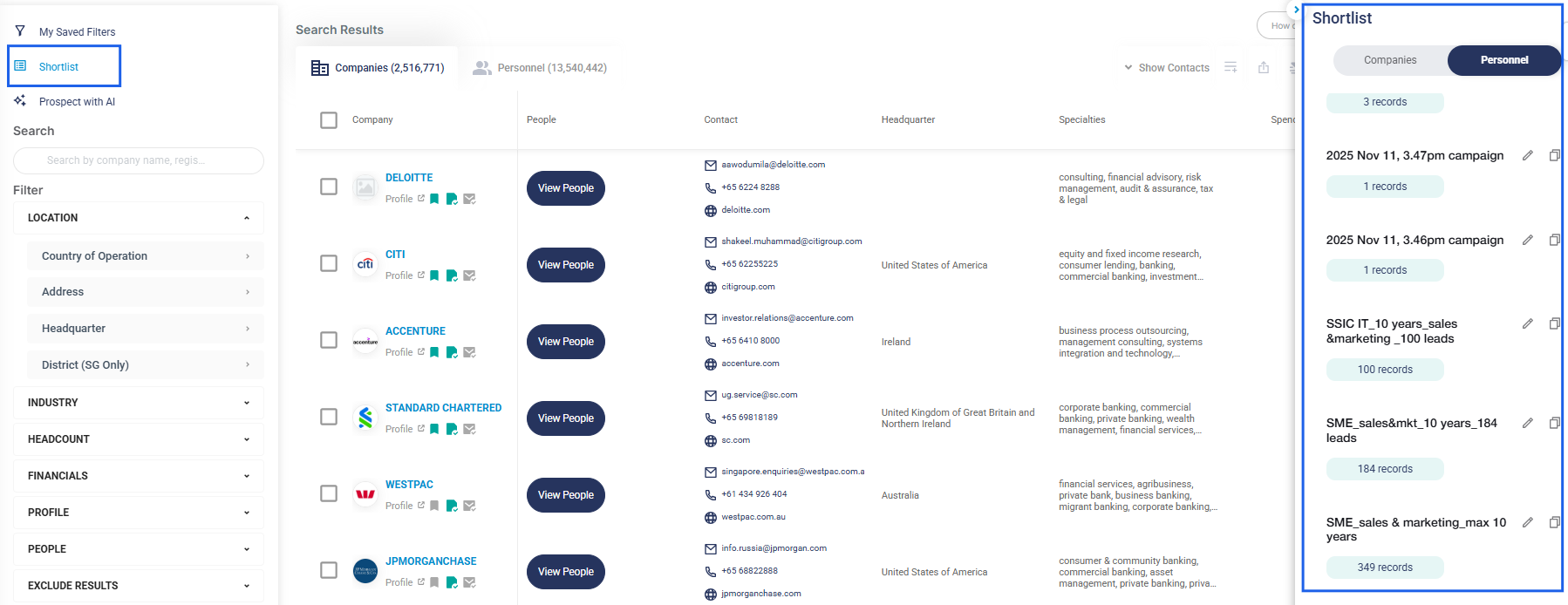Click the deloitte.com website globe icon
The height and width of the screenshot is (605, 1568).
coord(711,210)
